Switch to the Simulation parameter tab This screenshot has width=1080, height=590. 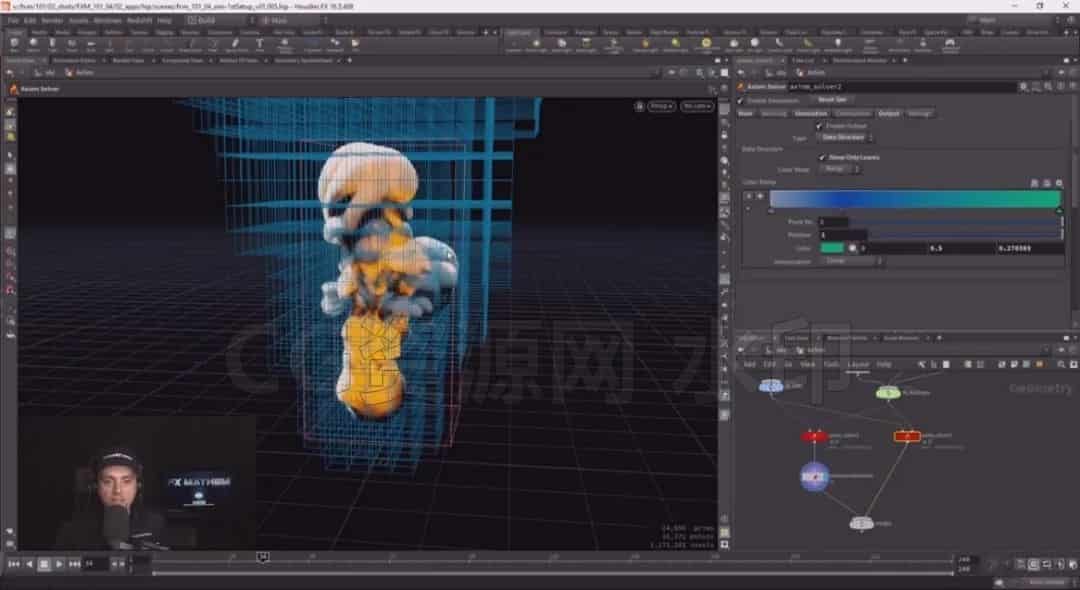(811, 114)
